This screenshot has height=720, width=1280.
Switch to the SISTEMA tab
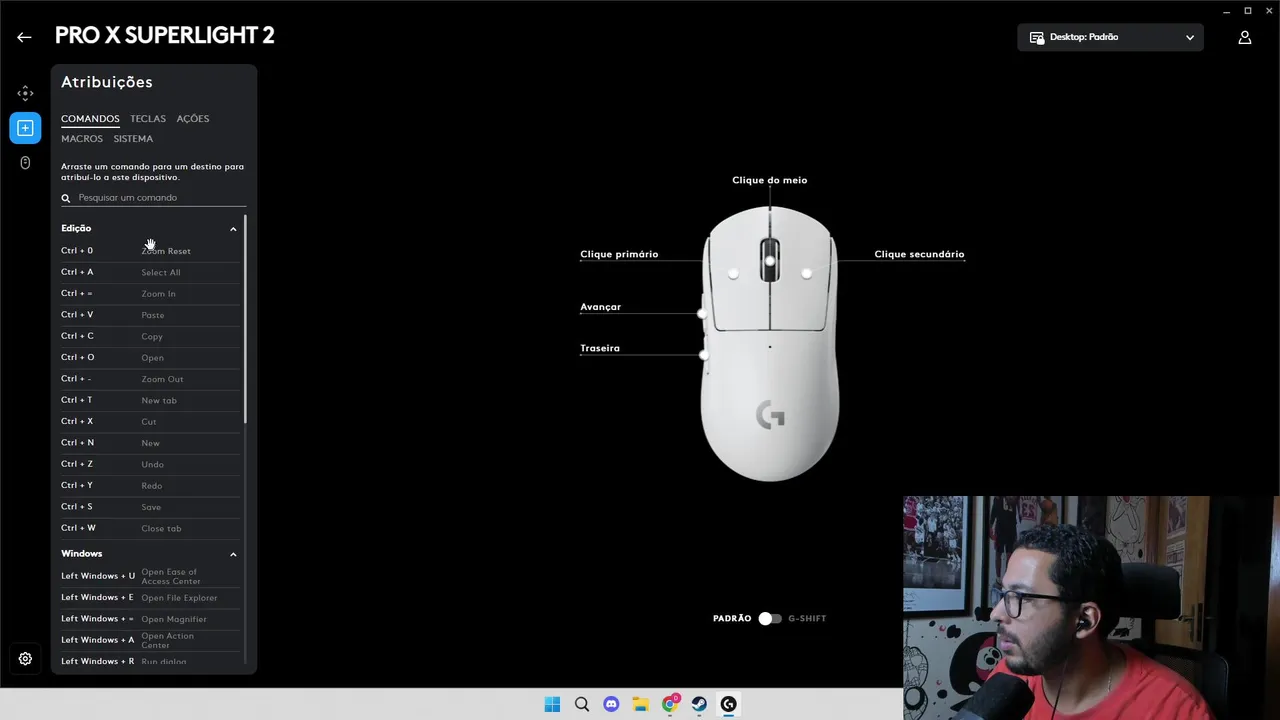[x=133, y=139]
